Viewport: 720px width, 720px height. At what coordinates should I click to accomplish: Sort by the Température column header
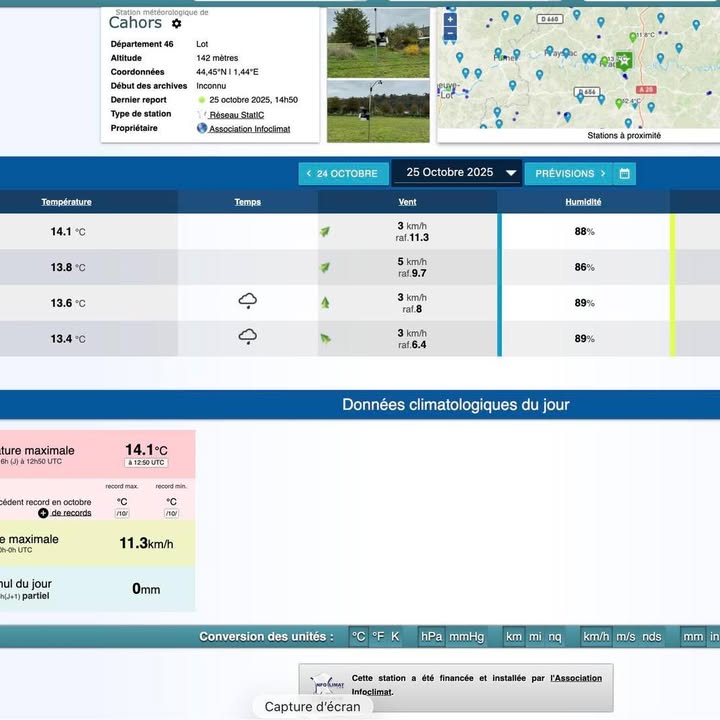(x=66, y=202)
